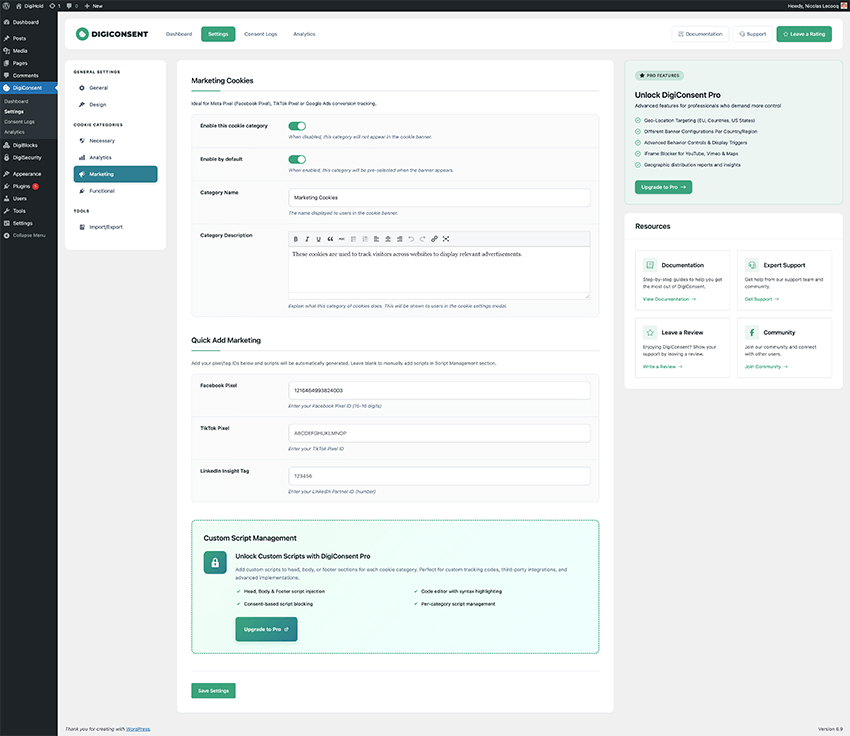
Task: Open Plugins in WordPress sidebar
Action: click(20, 186)
